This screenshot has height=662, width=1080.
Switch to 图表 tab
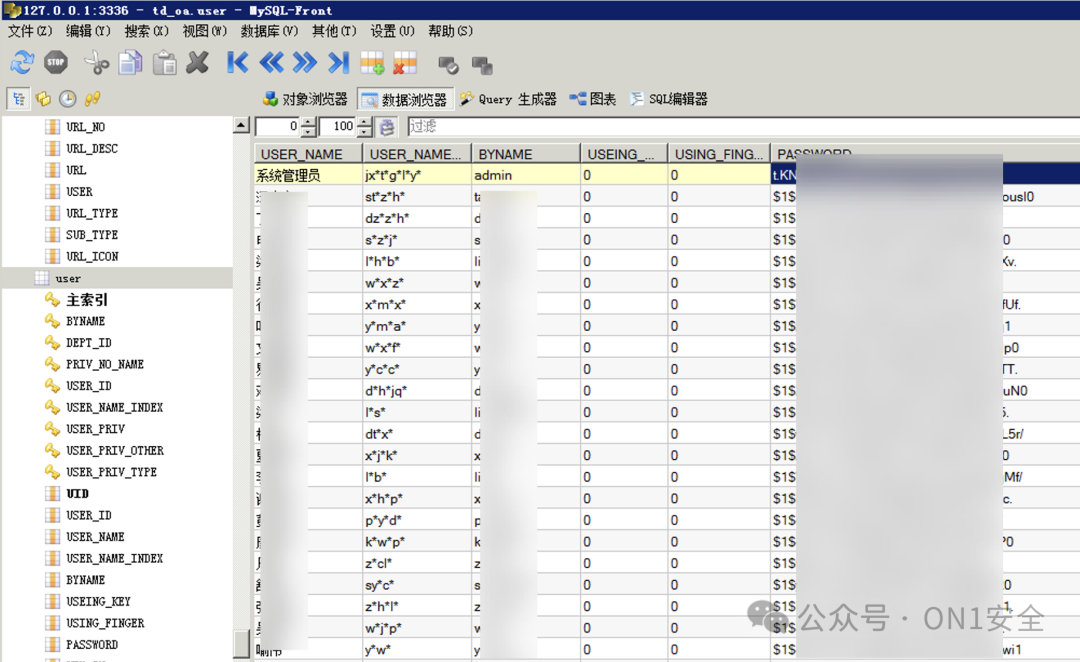click(x=593, y=99)
